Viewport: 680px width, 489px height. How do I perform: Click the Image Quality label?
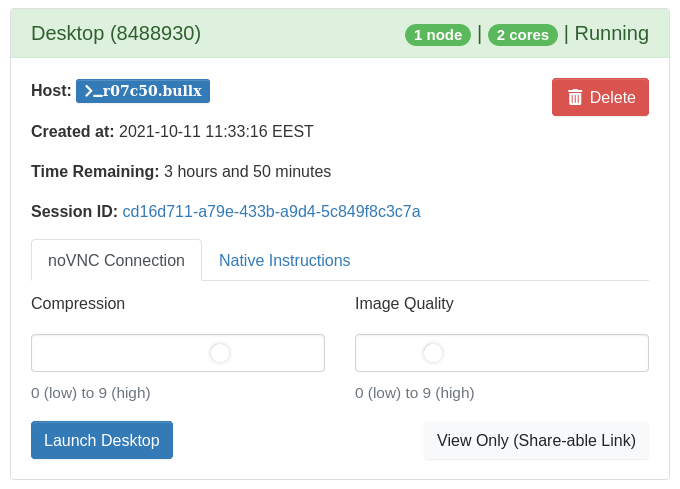[x=404, y=303]
